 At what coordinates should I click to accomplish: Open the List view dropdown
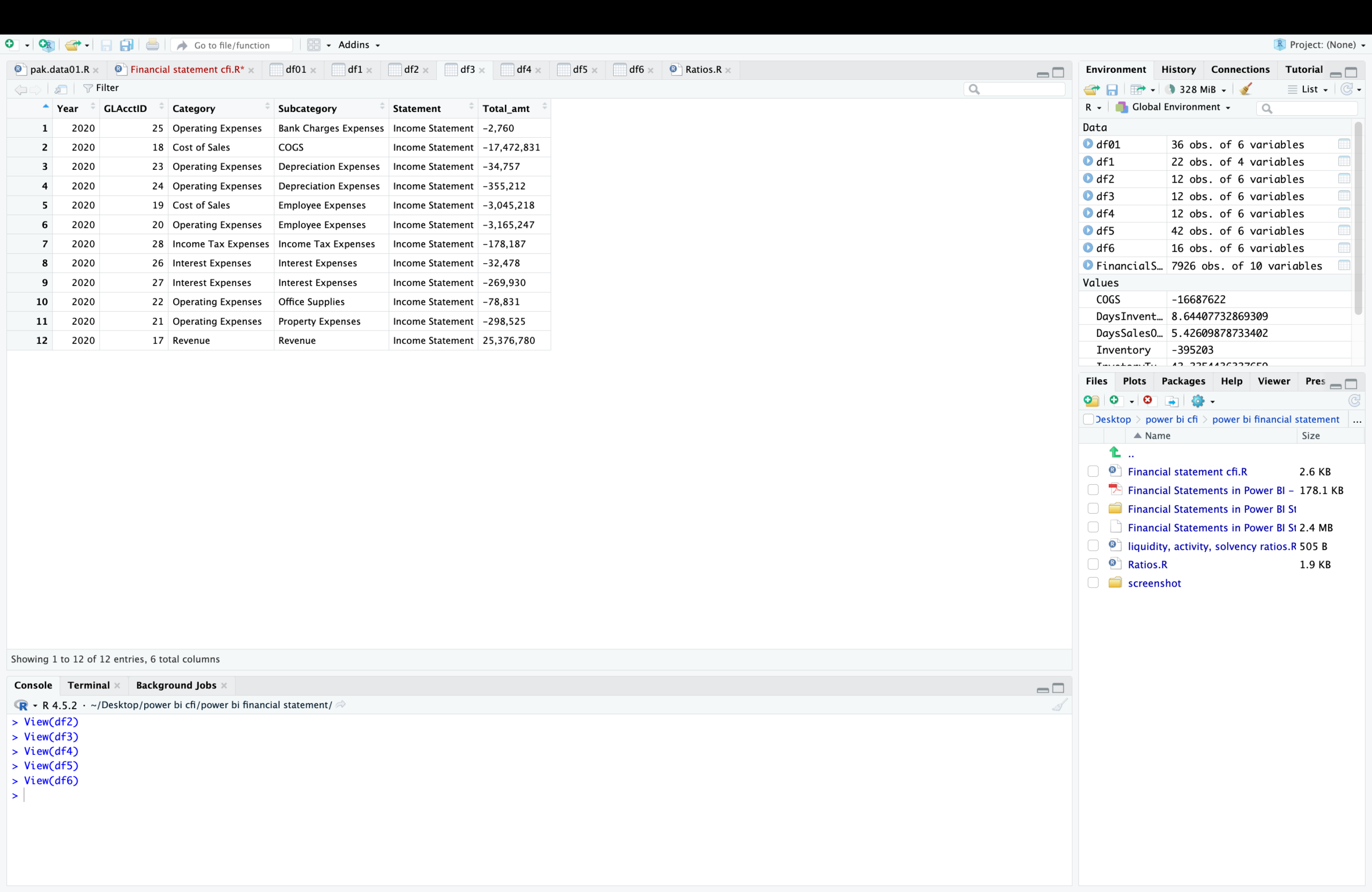tap(1309, 89)
